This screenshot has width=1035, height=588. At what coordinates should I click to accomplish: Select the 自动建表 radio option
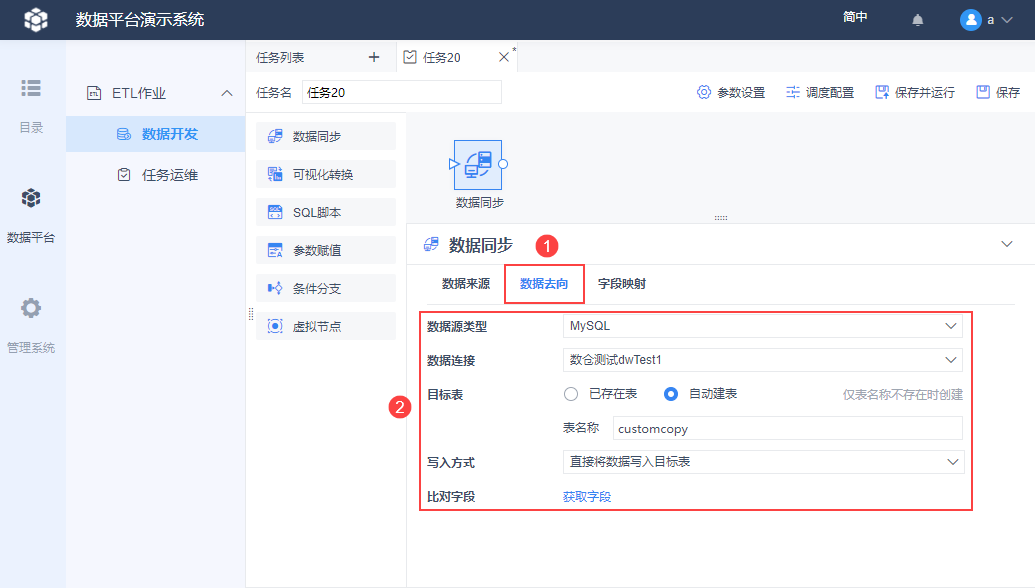[x=671, y=394]
